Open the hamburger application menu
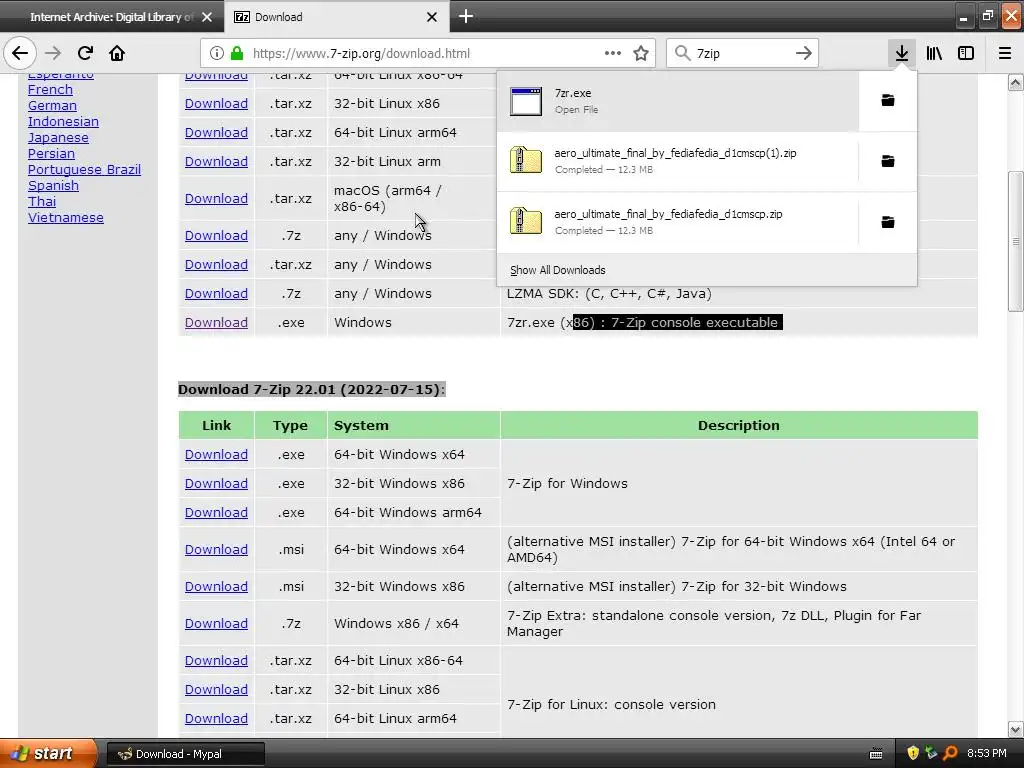The width and height of the screenshot is (1024, 768). pyautogui.click(x=1004, y=53)
